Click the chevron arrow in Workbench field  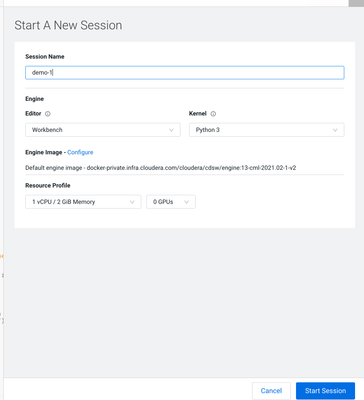tap(171, 130)
